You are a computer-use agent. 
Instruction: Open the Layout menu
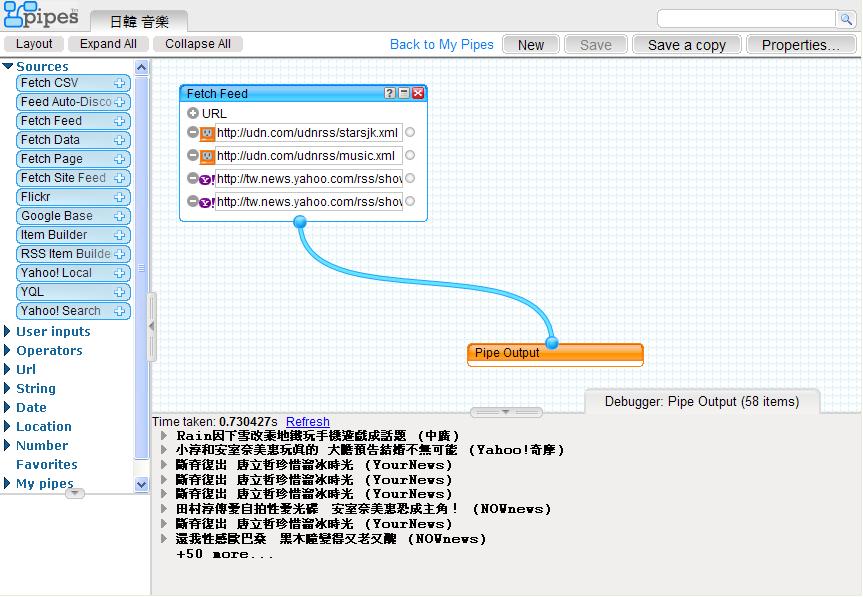tap(34, 44)
